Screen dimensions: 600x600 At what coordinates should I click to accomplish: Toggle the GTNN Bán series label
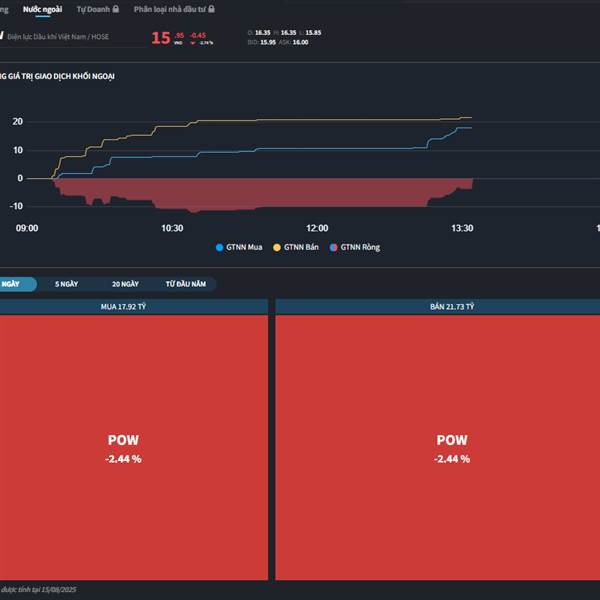[x=301, y=248]
